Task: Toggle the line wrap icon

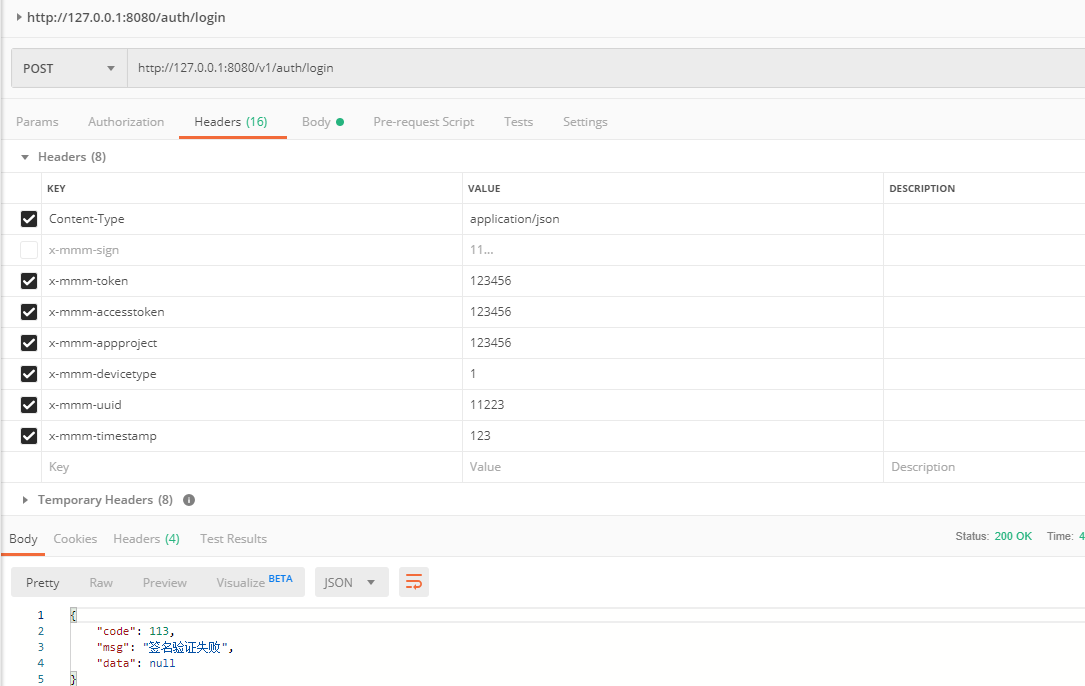Action: (414, 582)
